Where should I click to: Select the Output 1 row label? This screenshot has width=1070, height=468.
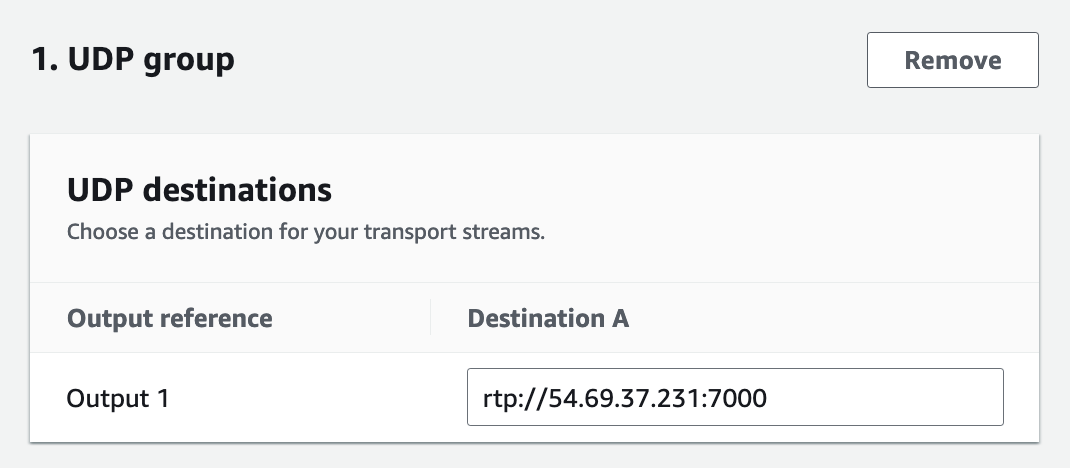coord(117,398)
